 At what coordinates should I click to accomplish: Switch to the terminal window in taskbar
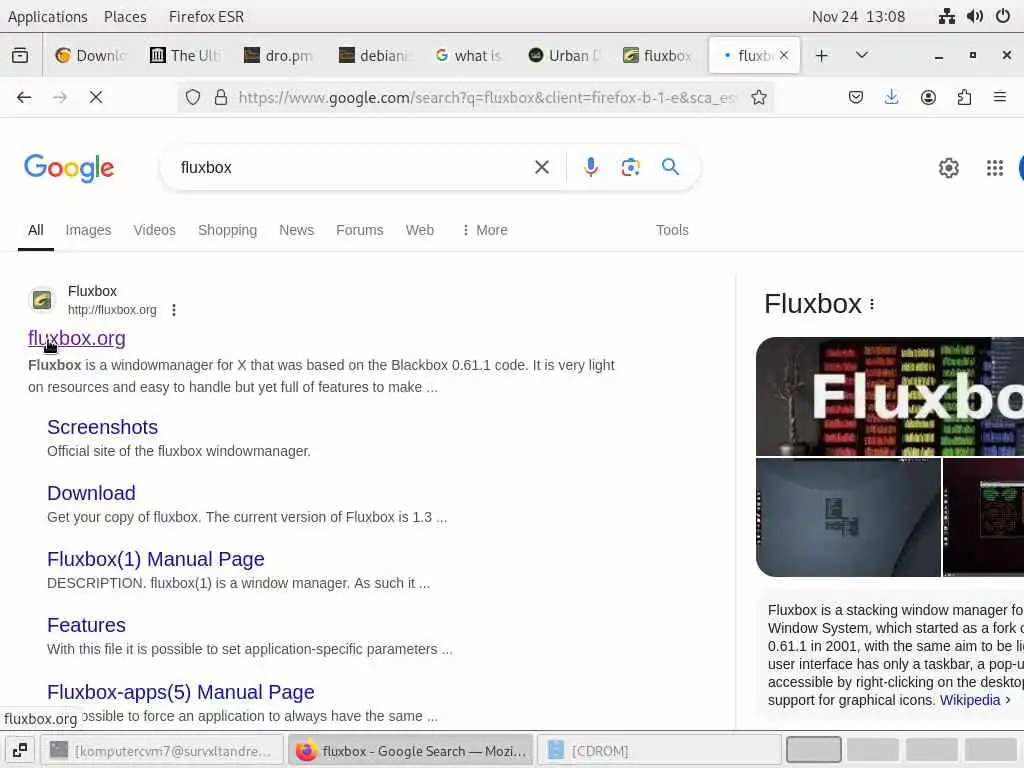click(162, 751)
